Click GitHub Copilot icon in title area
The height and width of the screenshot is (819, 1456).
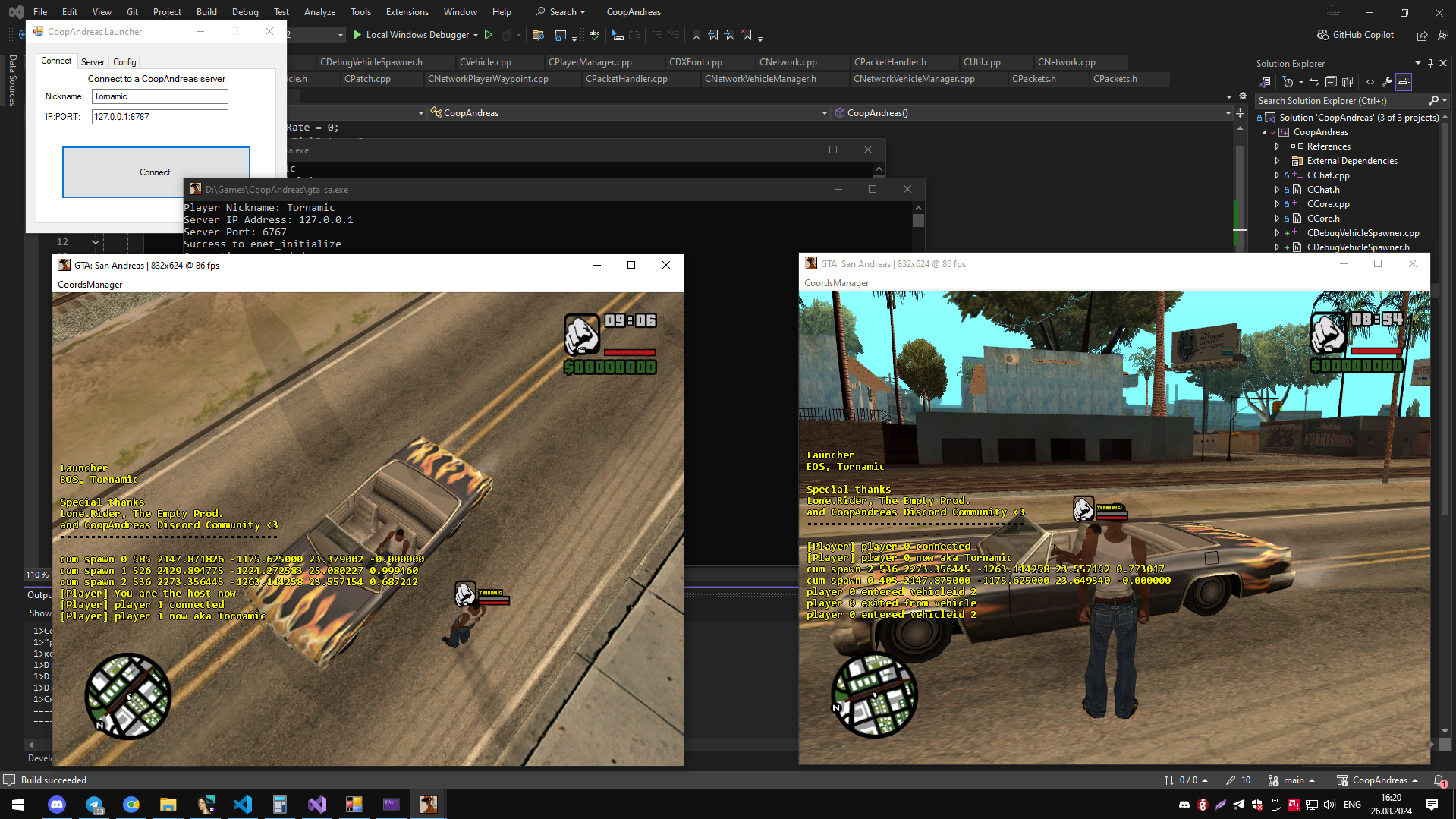coord(1322,35)
